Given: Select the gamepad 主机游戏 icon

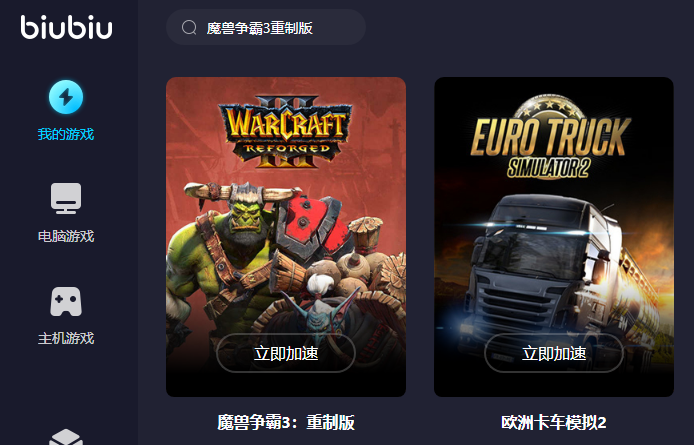Looking at the screenshot, I should pos(66,302).
